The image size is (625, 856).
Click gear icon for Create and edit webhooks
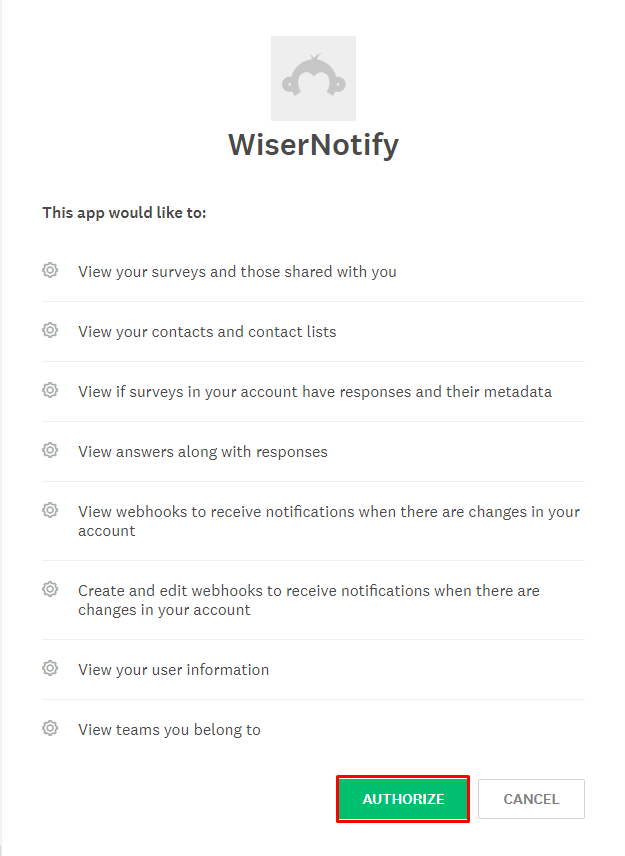(50, 590)
